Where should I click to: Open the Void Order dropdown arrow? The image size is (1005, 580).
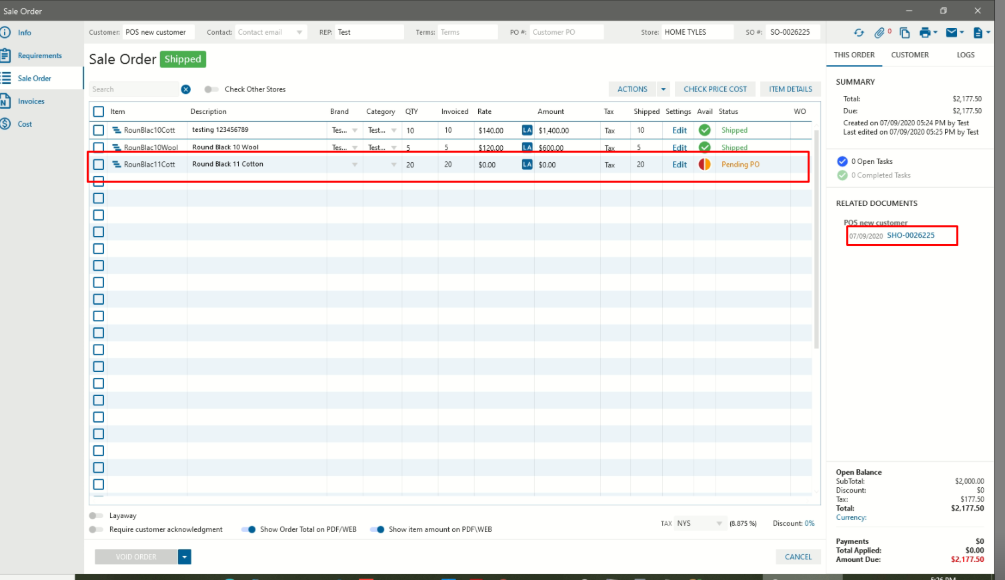pyautogui.click(x=185, y=556)
